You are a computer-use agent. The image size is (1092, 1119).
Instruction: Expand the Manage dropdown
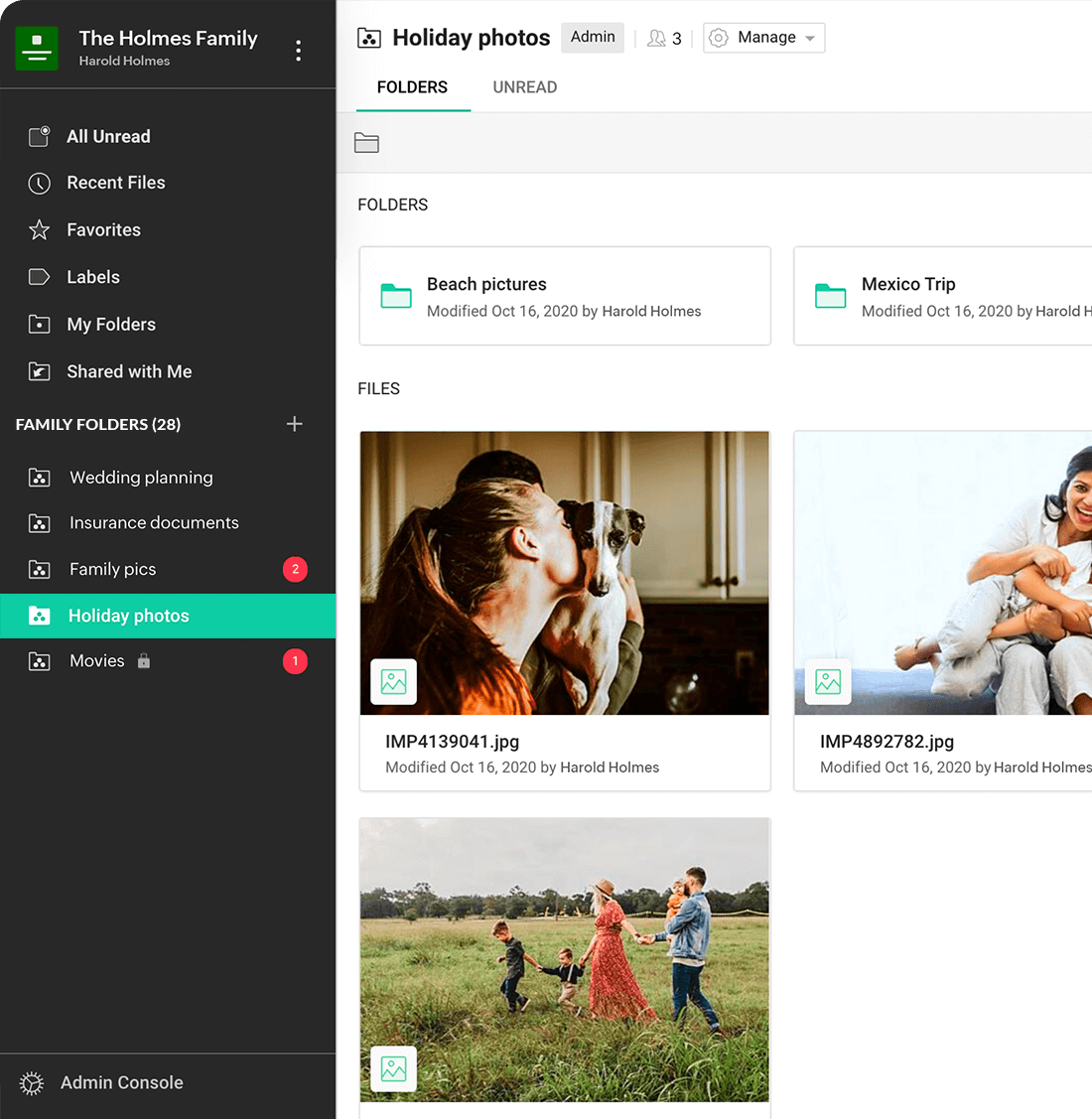pyautogui.click(x=764, y=38)
